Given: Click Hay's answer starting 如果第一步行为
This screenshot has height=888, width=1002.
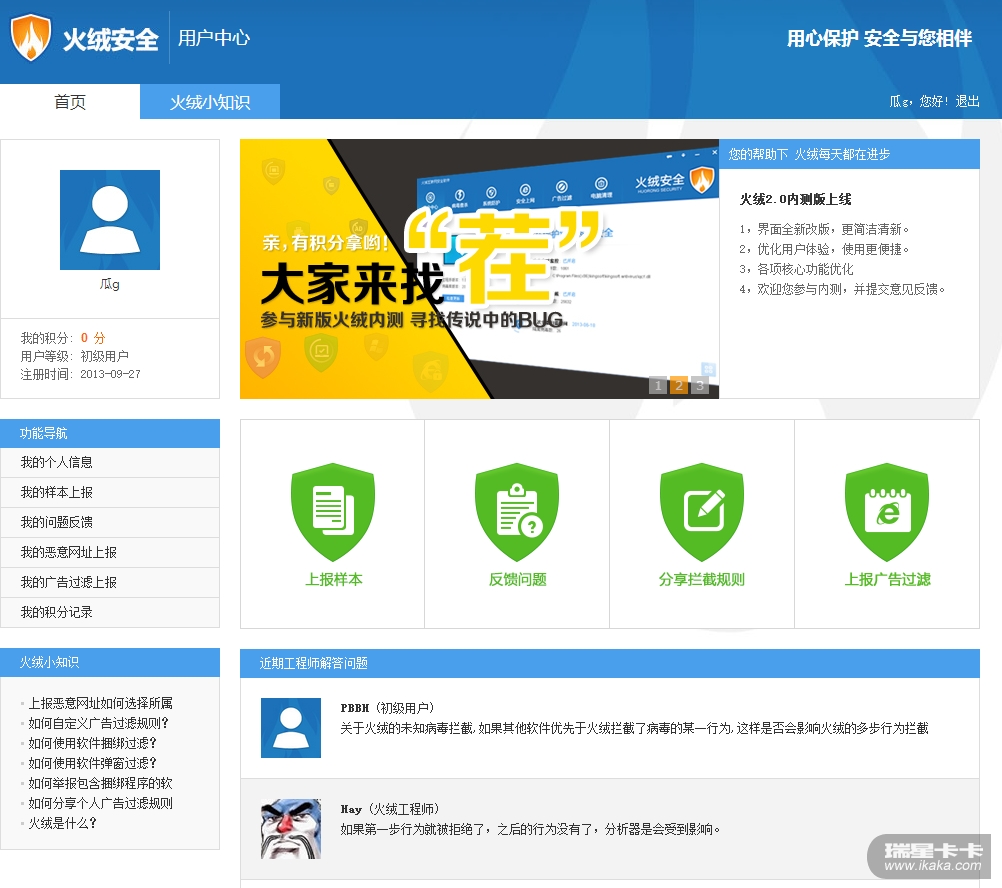Looking at the screenshot, I should click(530, 829).
